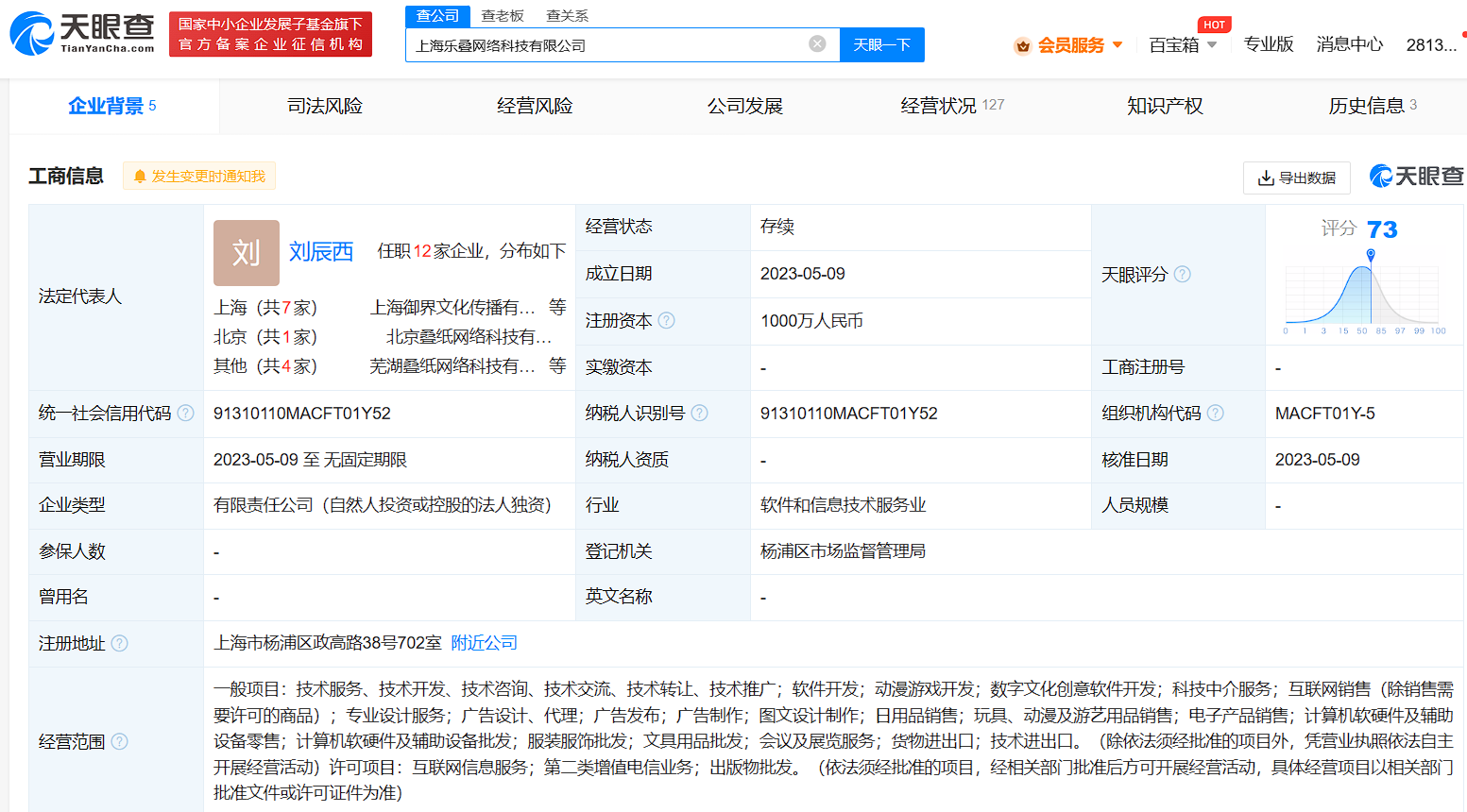
Task: Click the 其他（共4家）region text
Action: (265, 366)
